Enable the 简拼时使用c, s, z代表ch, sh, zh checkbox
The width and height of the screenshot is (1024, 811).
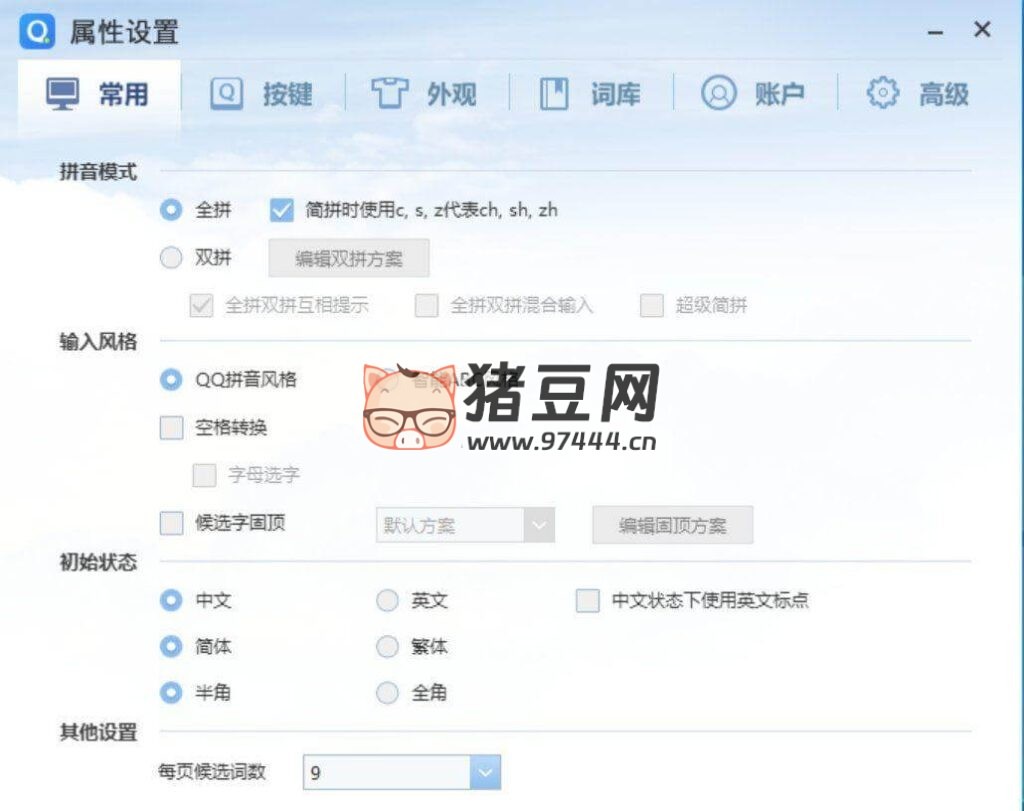coord(280,210)
